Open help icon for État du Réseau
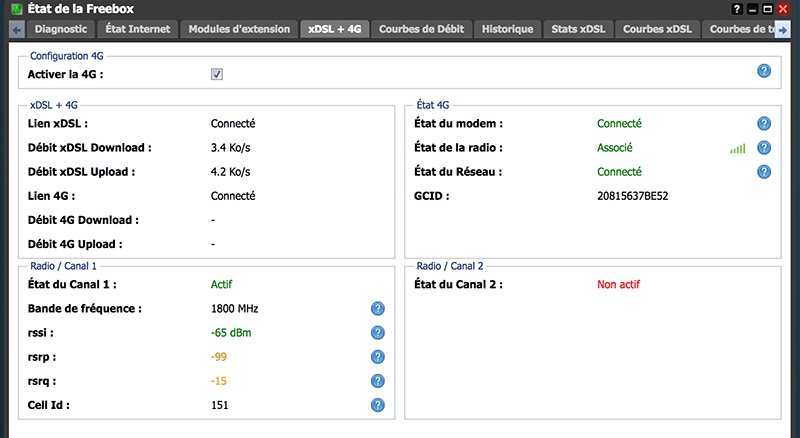This screenshot has width=800, height=438. tap(764, 172)
